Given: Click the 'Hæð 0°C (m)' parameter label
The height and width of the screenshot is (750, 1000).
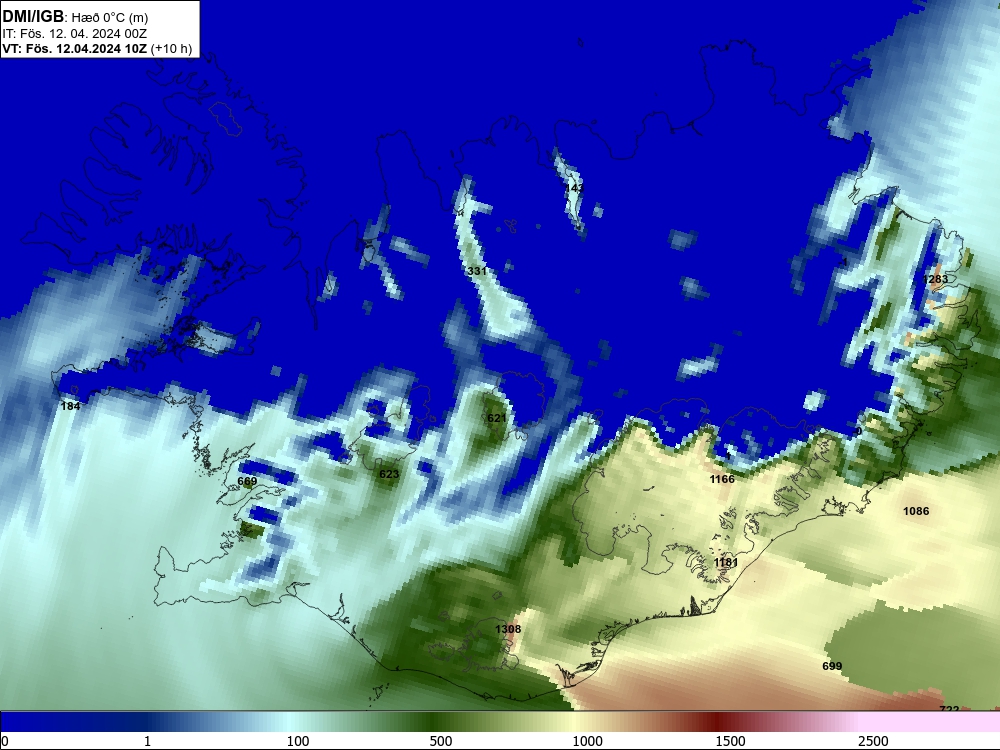Looking at the screenshot, I should [x=109, y=17].
